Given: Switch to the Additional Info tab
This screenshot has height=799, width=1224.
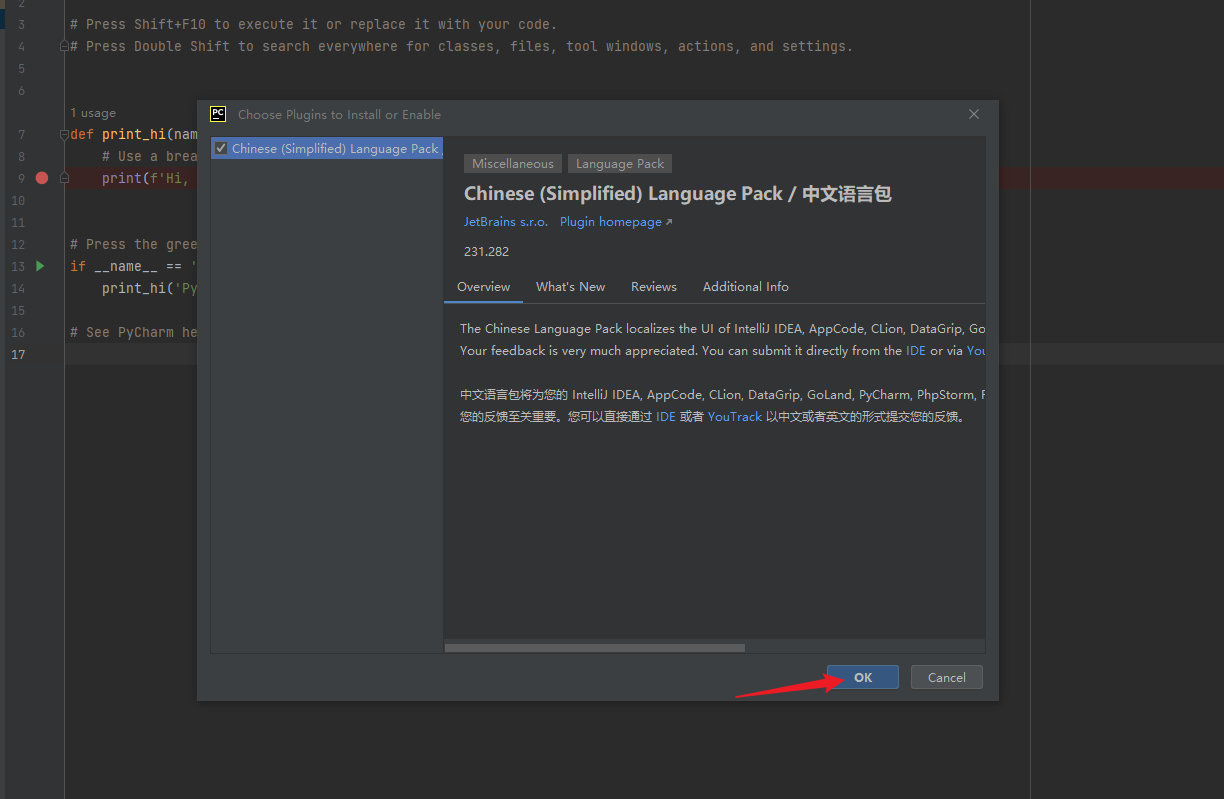Looking at the screenshot, I should [746, 287].
